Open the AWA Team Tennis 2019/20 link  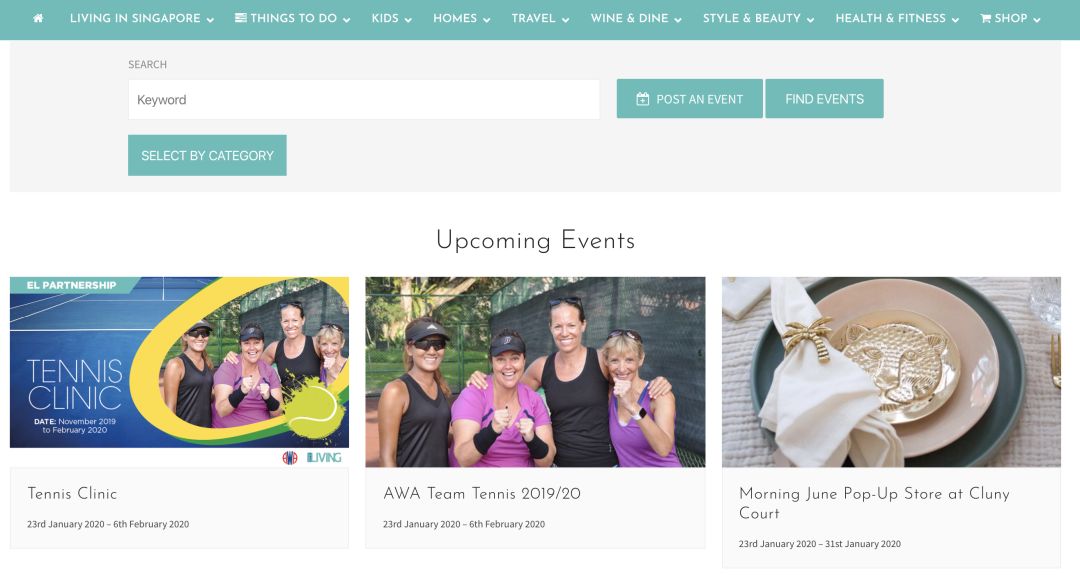point(481,494)
